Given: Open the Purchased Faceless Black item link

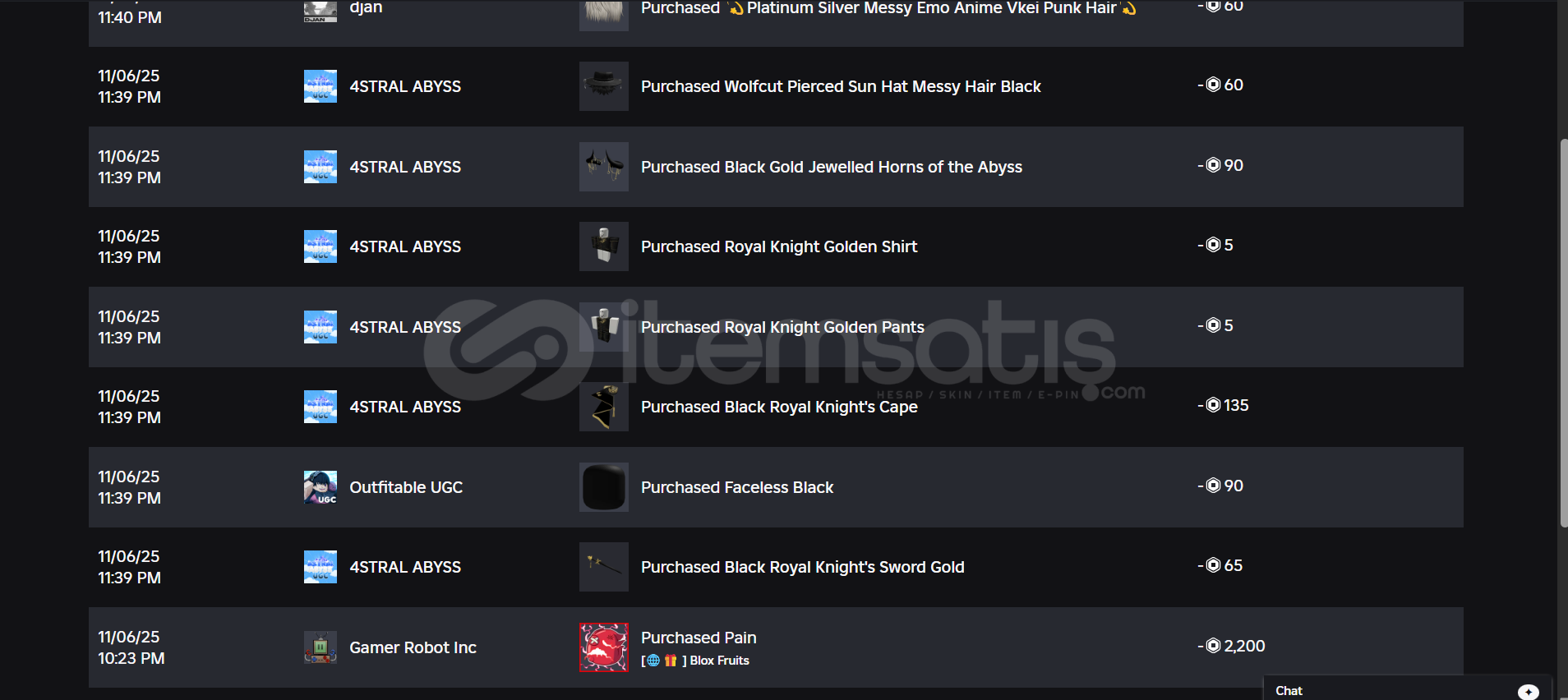Looking at the screenshot, I should click(737, 487).
